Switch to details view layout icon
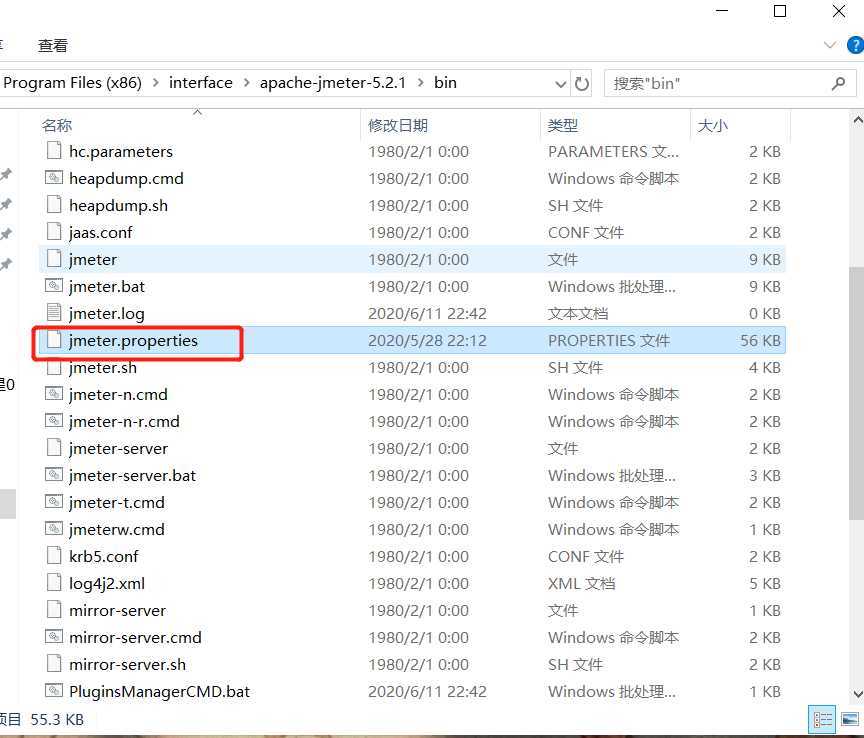This screenshot has height=738, width=864. [x=823, y=720]
